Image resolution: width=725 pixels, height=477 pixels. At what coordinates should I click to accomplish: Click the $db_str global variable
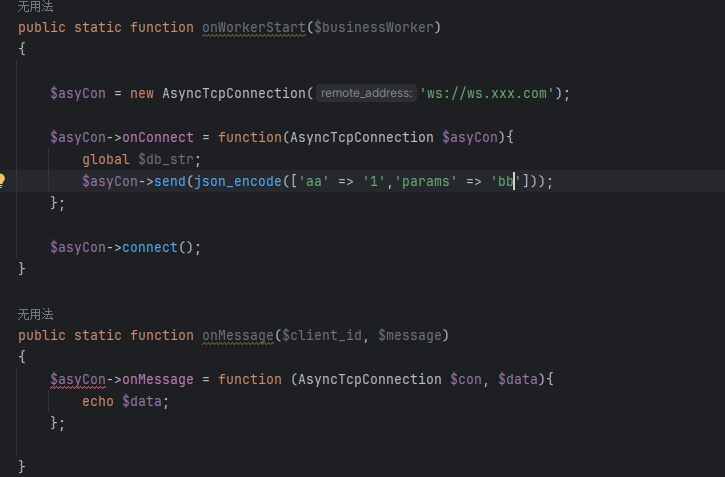point(166,159)
